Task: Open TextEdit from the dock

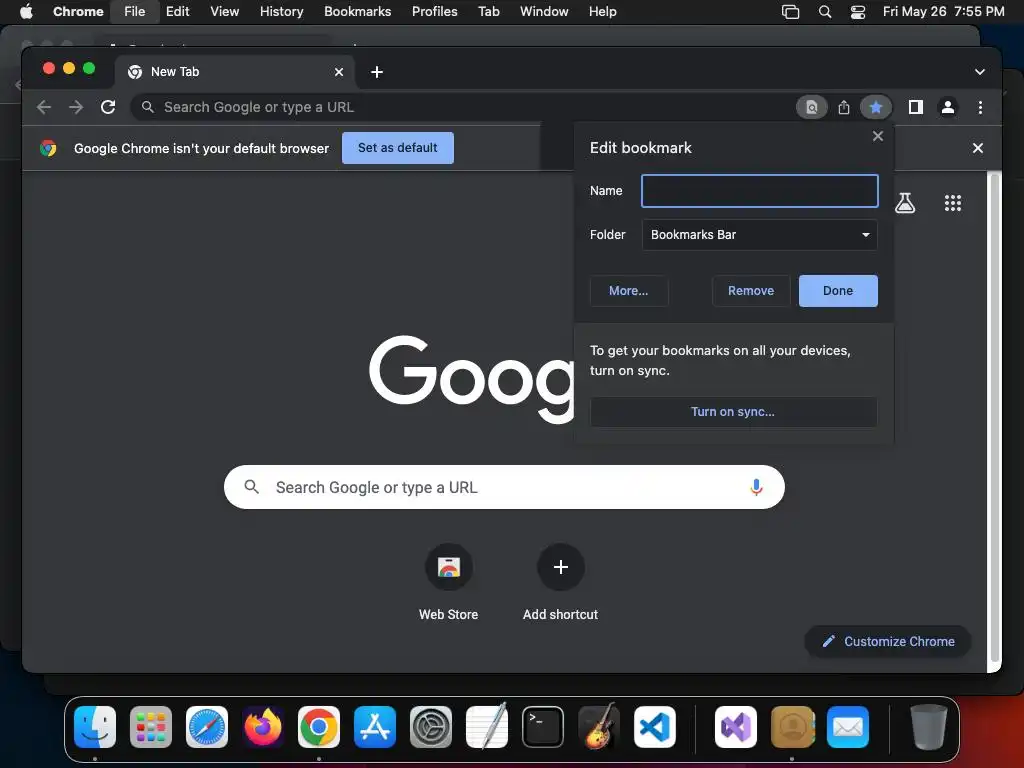Action: [487, 726]
